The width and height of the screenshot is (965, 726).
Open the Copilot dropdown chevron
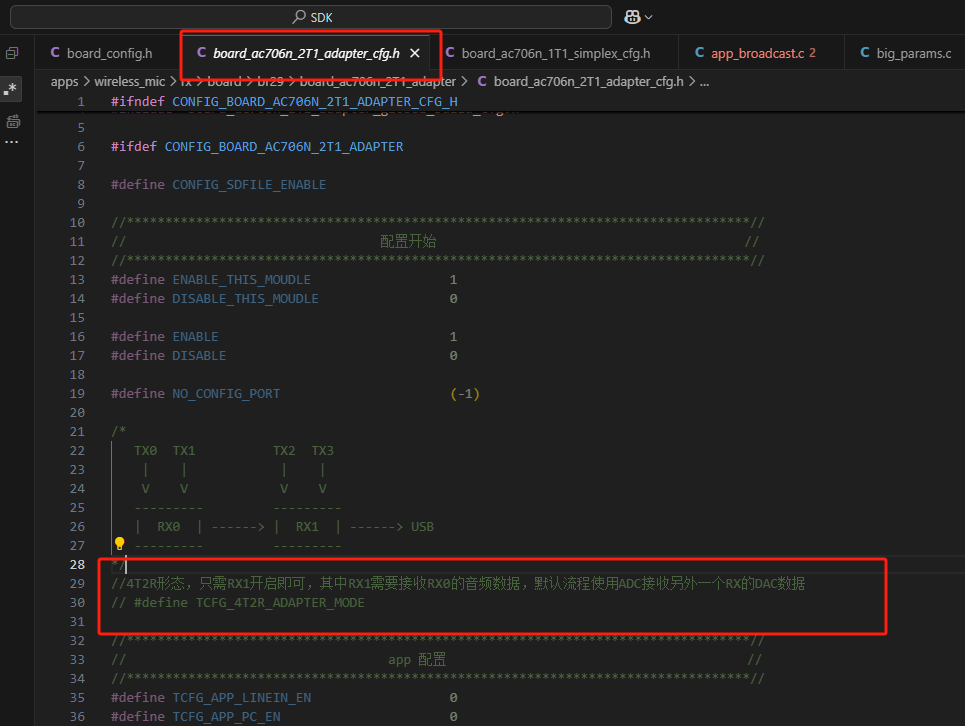[x=649, y=17]
